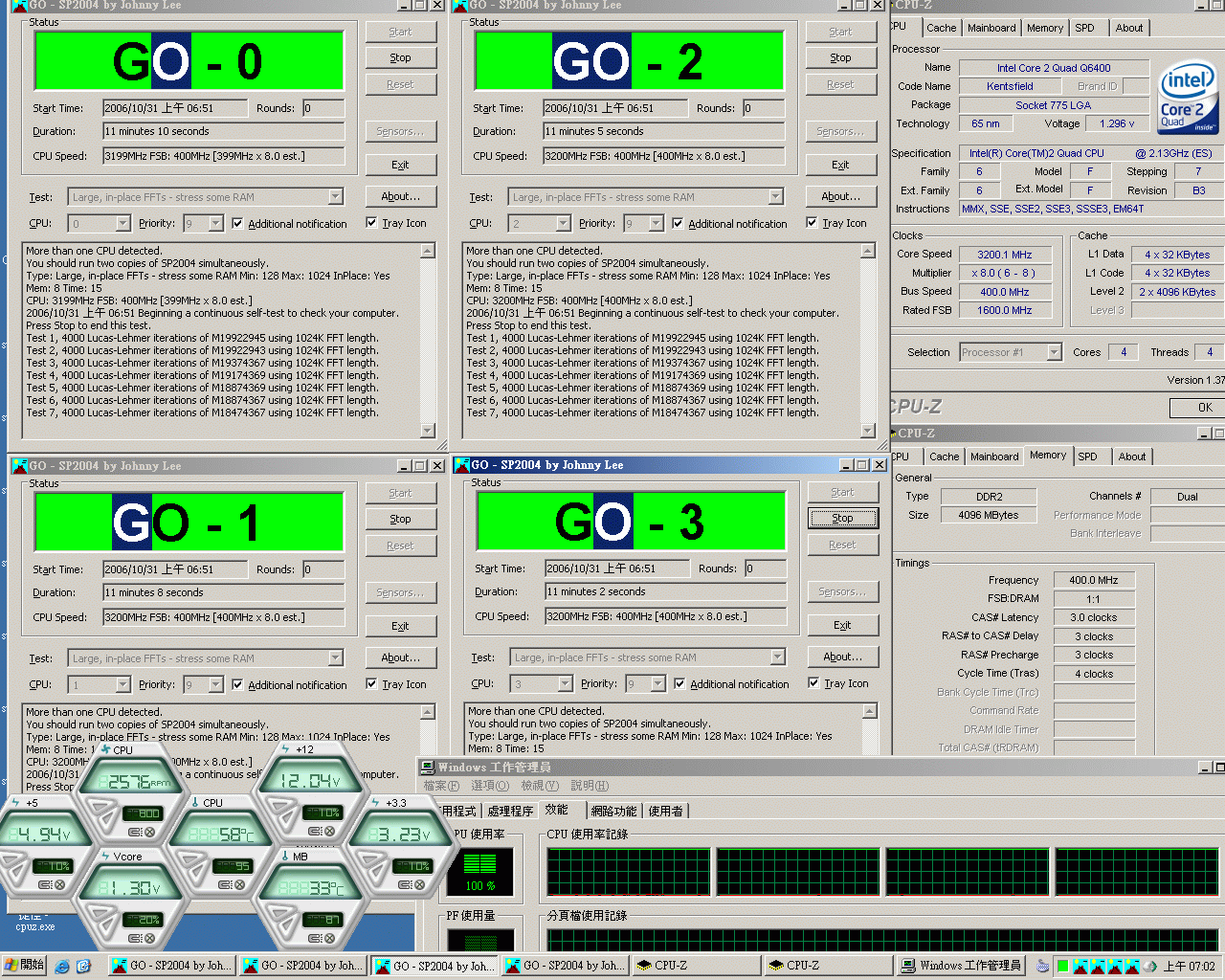Close the MB temperature gauge
The image size is (1225, 980).
pos(329,937)
